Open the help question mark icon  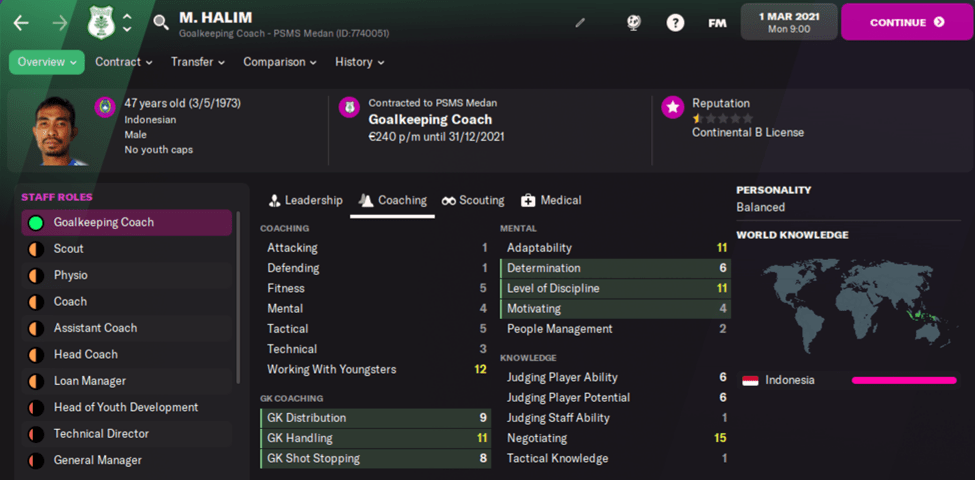point(675,22)
